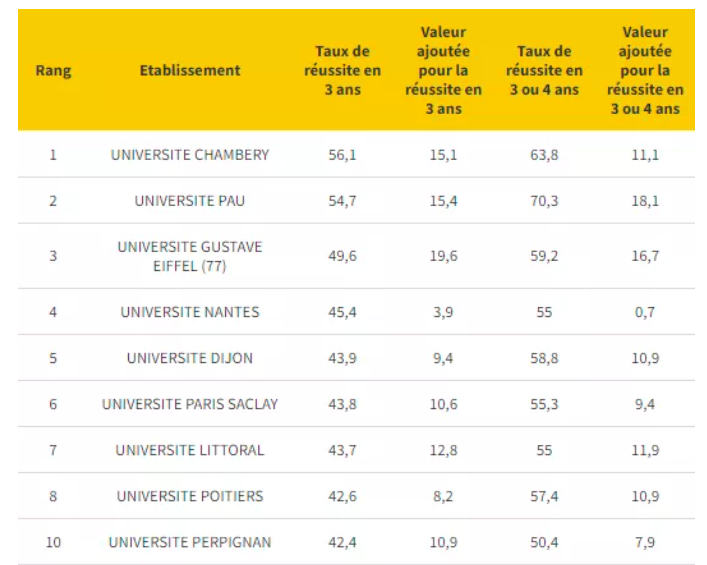Click rank 6 in the Rang column

coord(53,404)
